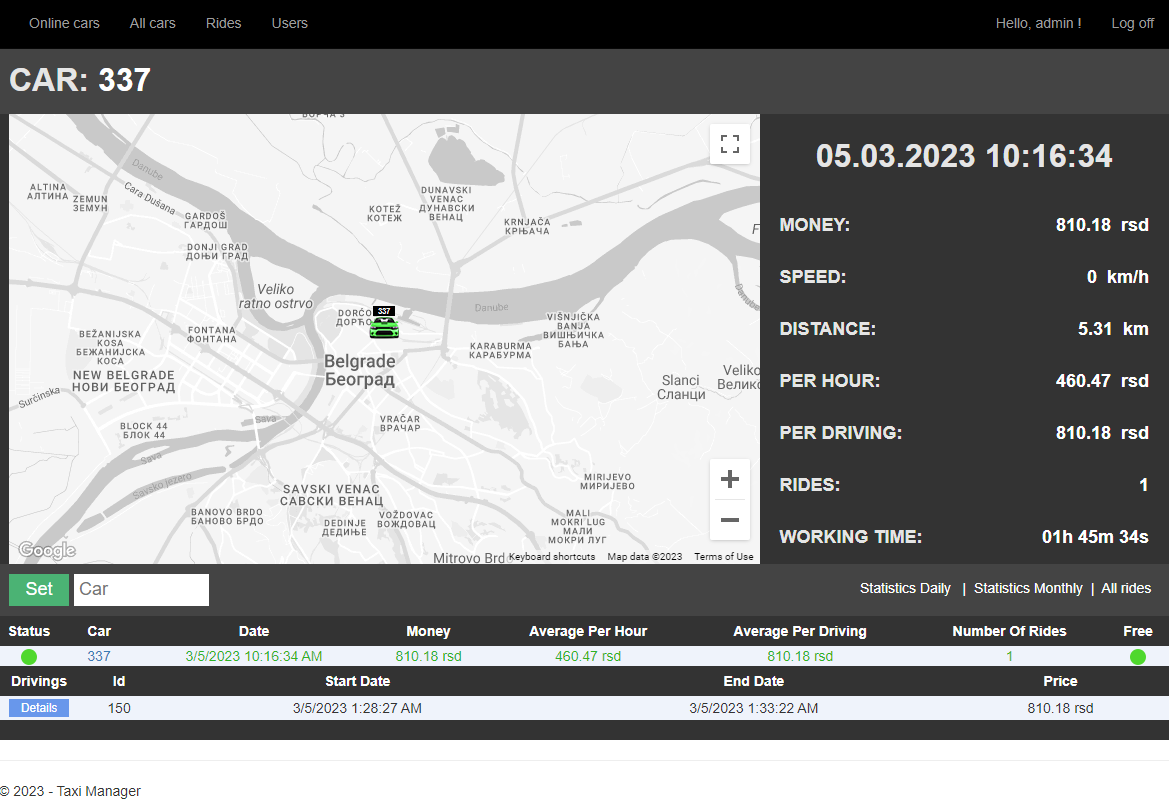Click the green Set button
The height and width of the screenshot is (811, 1169).
(x=39, y=590)
